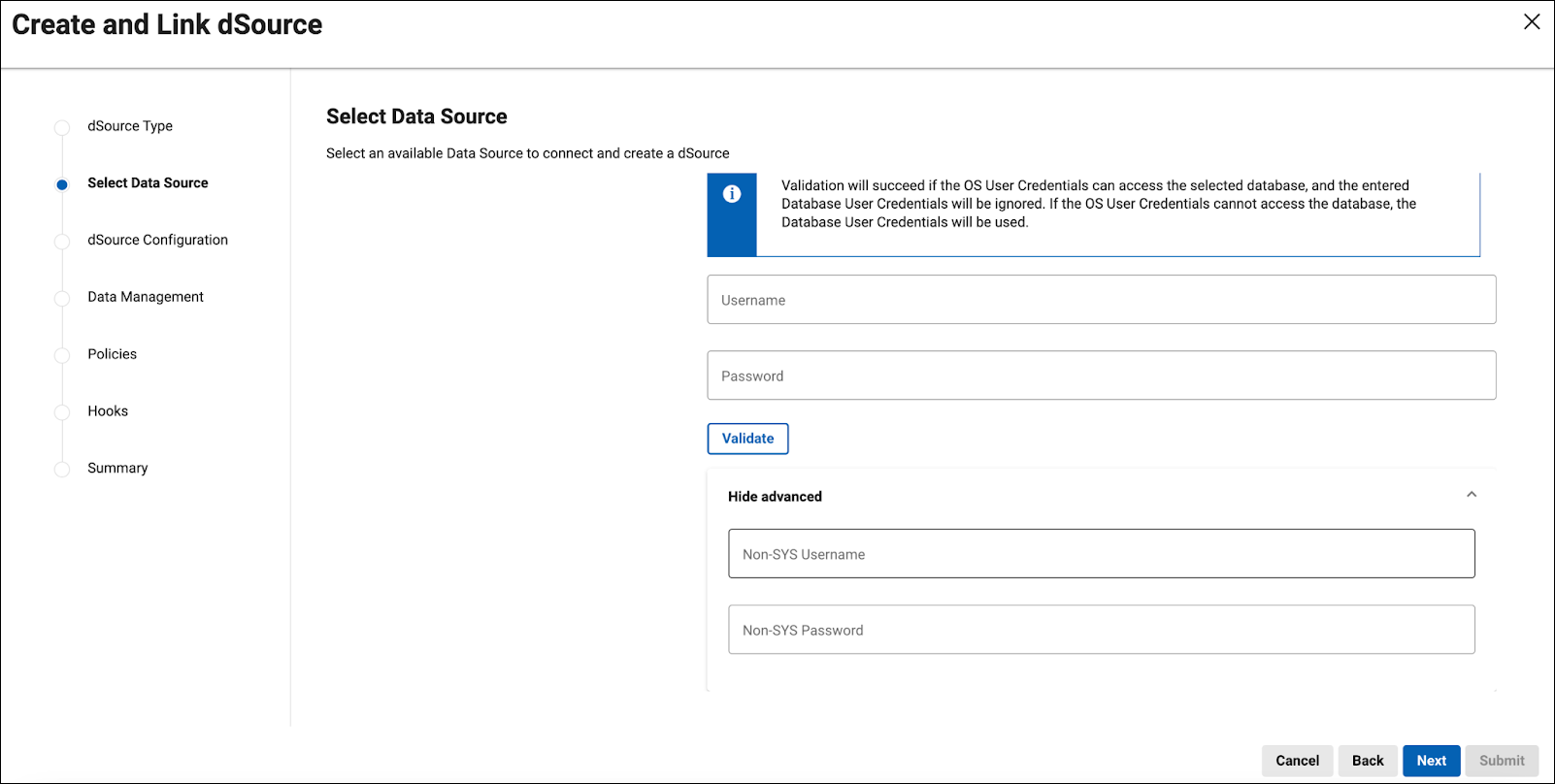The width and height of the screenshot is (1555, 784).
Task: Collapse the advanced section using chevron
Action: click(x=1471, y=495)
